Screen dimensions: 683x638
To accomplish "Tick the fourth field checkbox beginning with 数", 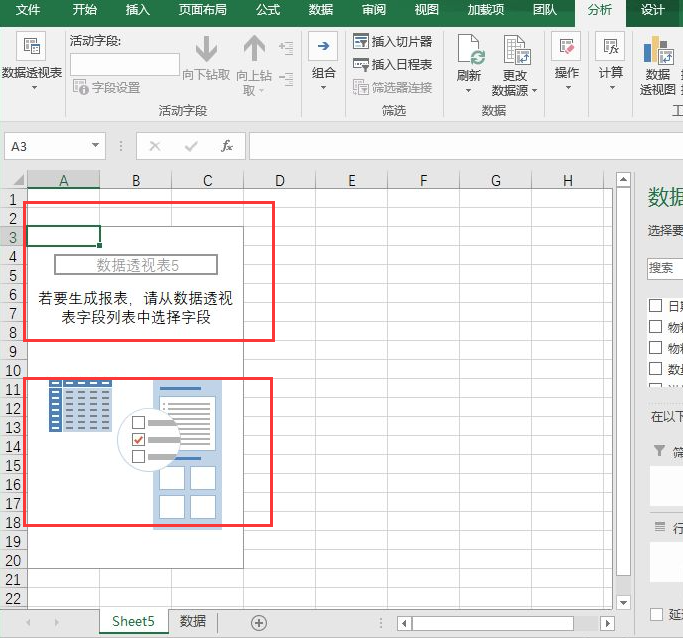I will tap(655, 369).
